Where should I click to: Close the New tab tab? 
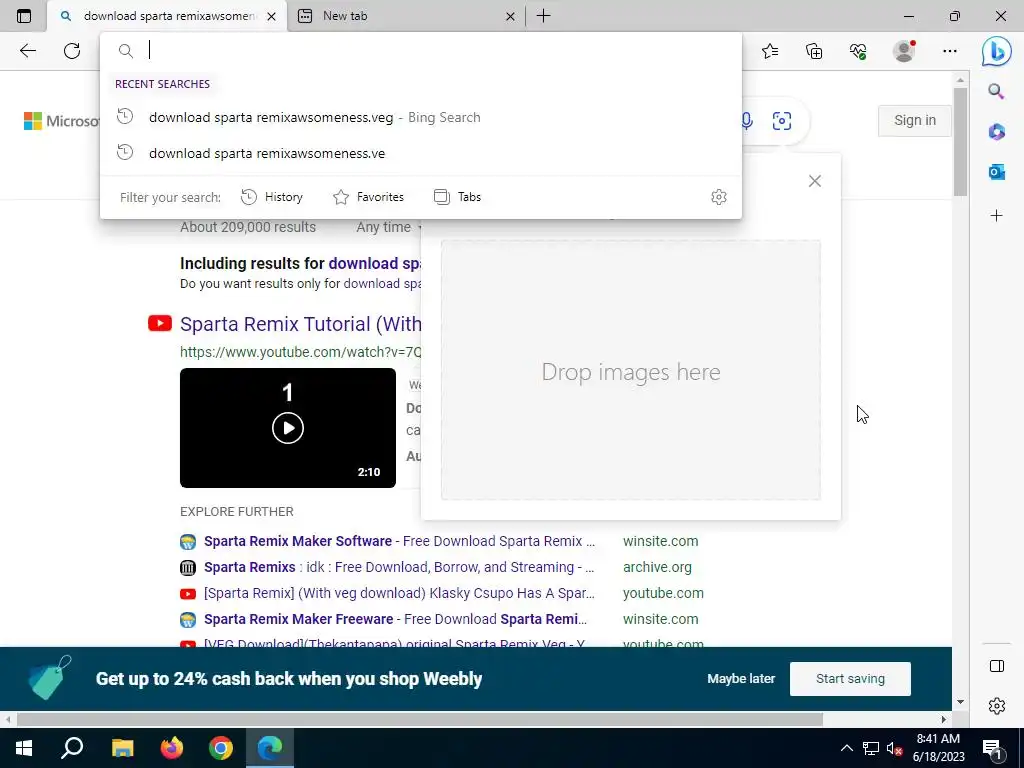(510, 16)
